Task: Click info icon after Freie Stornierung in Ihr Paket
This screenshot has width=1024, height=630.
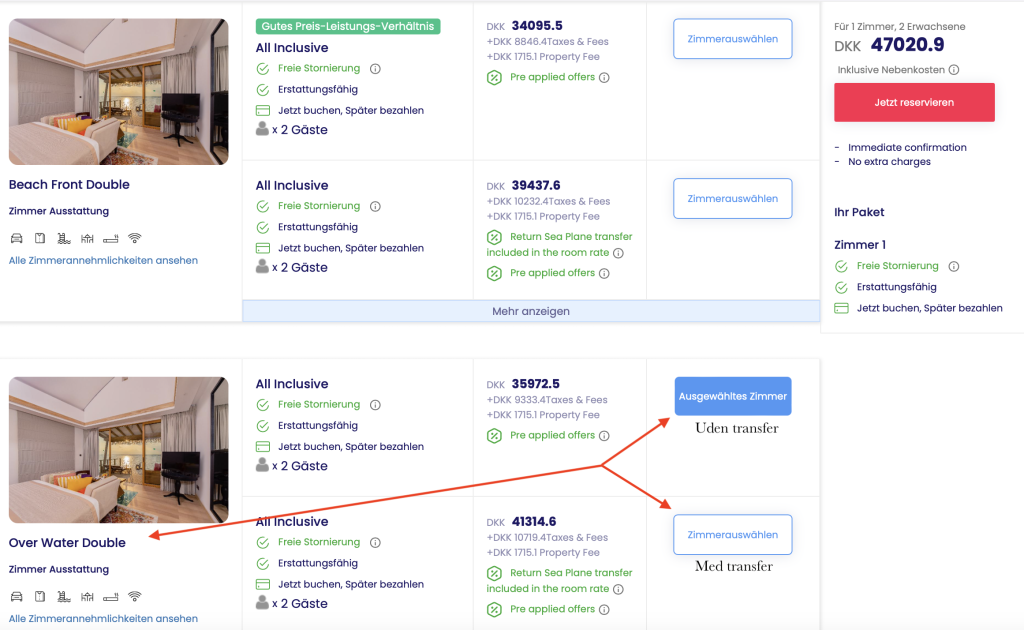Action: coord(954,266)
